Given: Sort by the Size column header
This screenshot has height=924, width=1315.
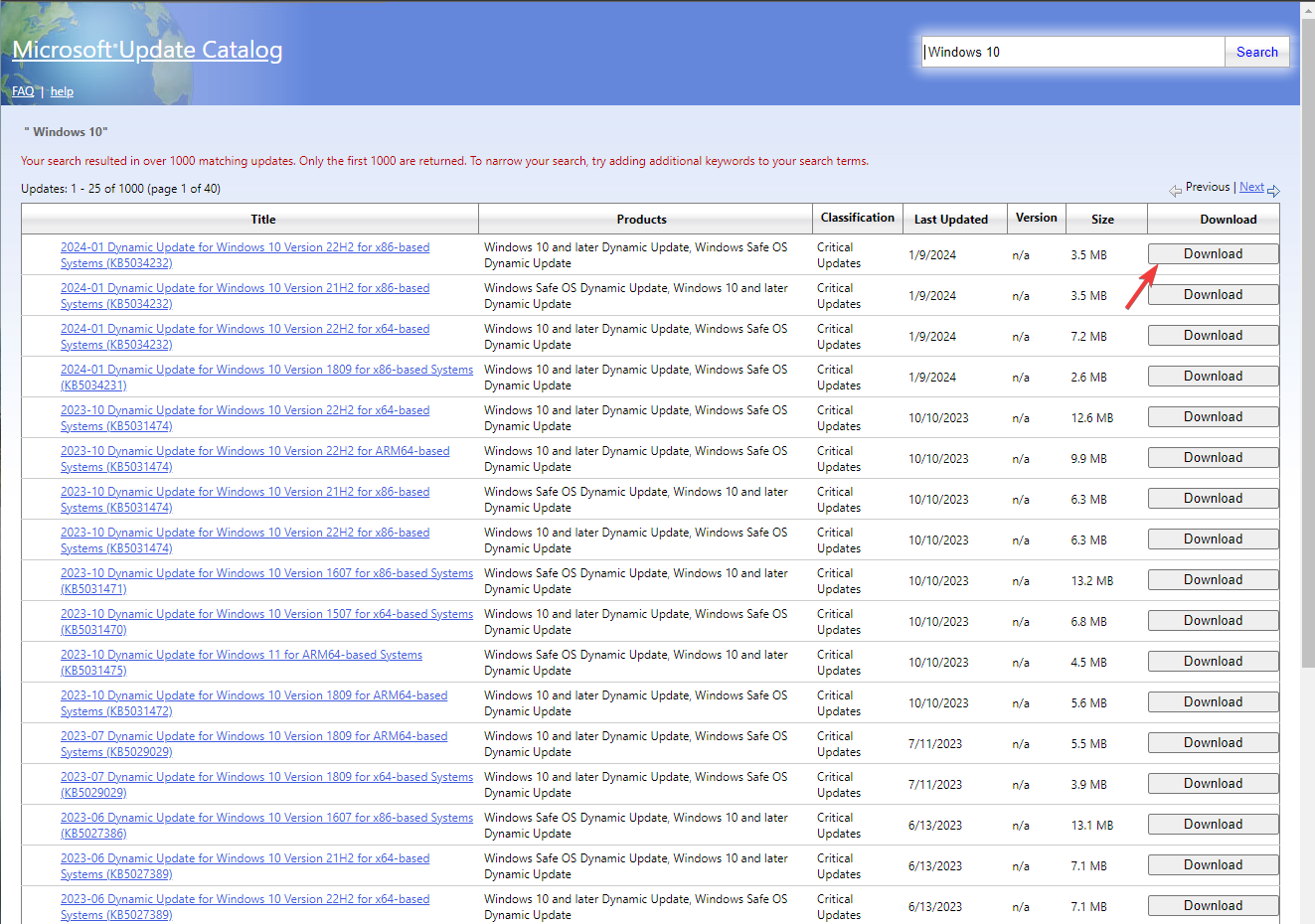Looking at the screenshot, I should 1102,220.
